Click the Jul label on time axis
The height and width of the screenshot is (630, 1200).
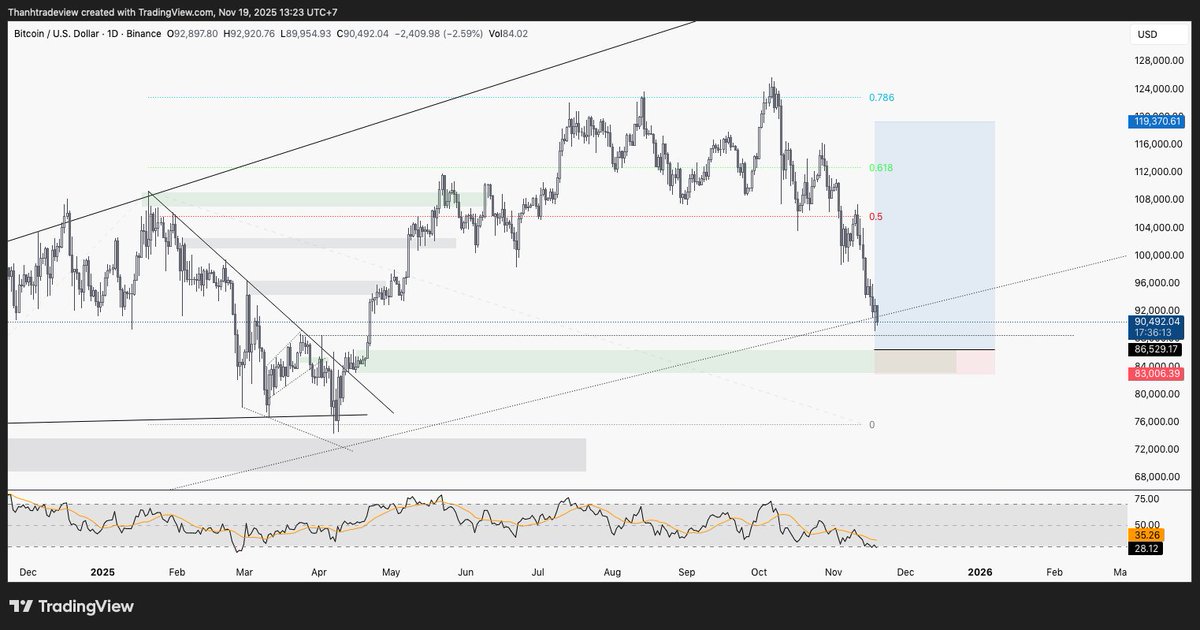537,572
